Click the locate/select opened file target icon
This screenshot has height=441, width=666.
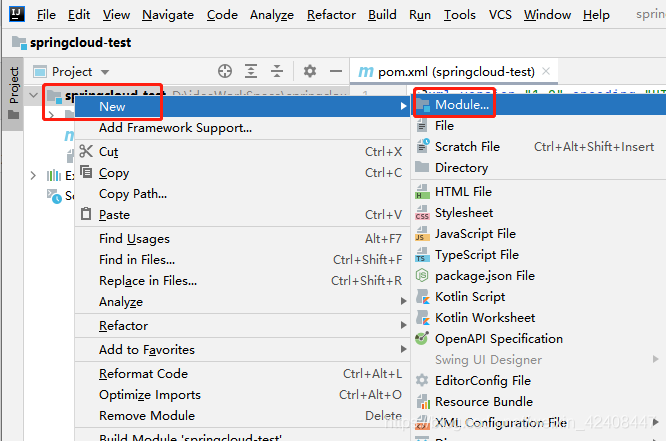click(225, 71)
